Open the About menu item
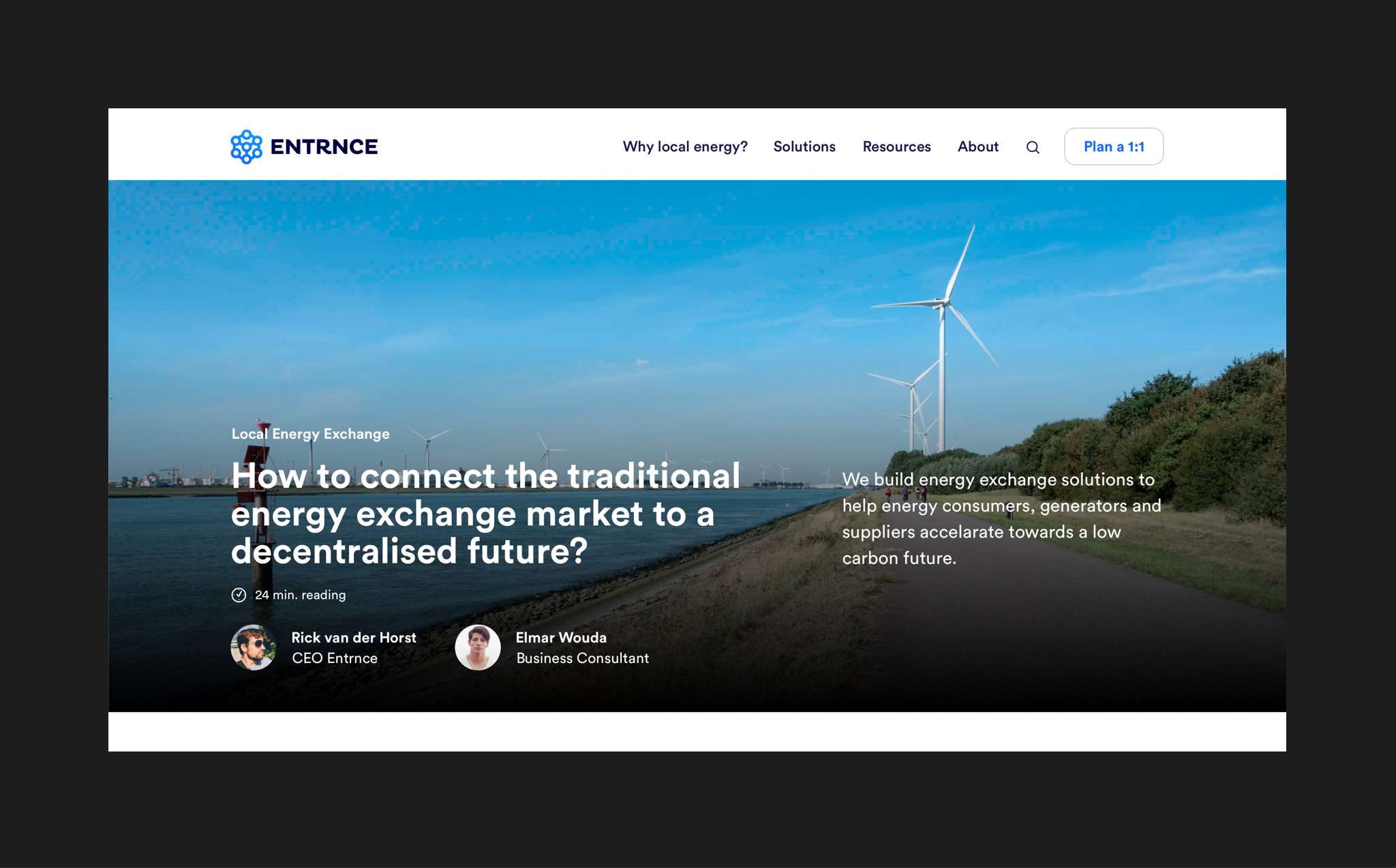Screen dimensions: 1396x868 978,146
